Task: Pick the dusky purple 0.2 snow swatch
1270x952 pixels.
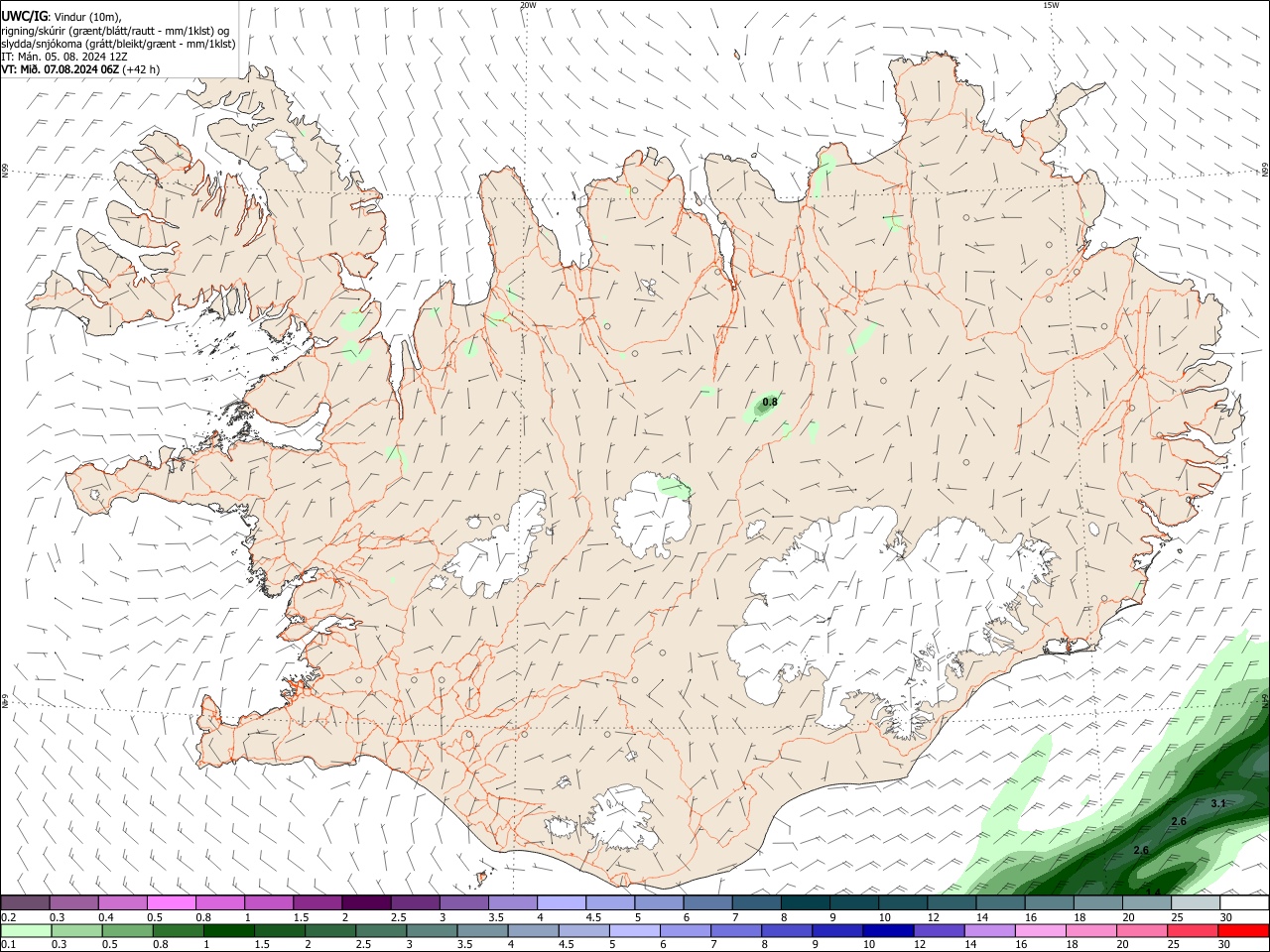Action: point(25,902)
